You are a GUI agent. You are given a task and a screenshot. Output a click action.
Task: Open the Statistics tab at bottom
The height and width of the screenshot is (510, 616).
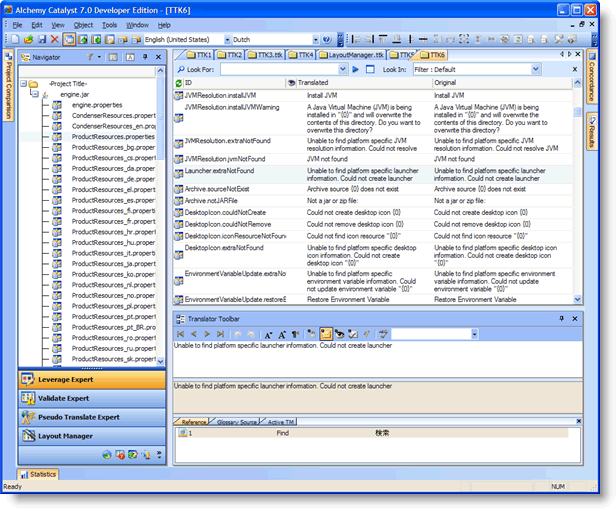(38, 475)
